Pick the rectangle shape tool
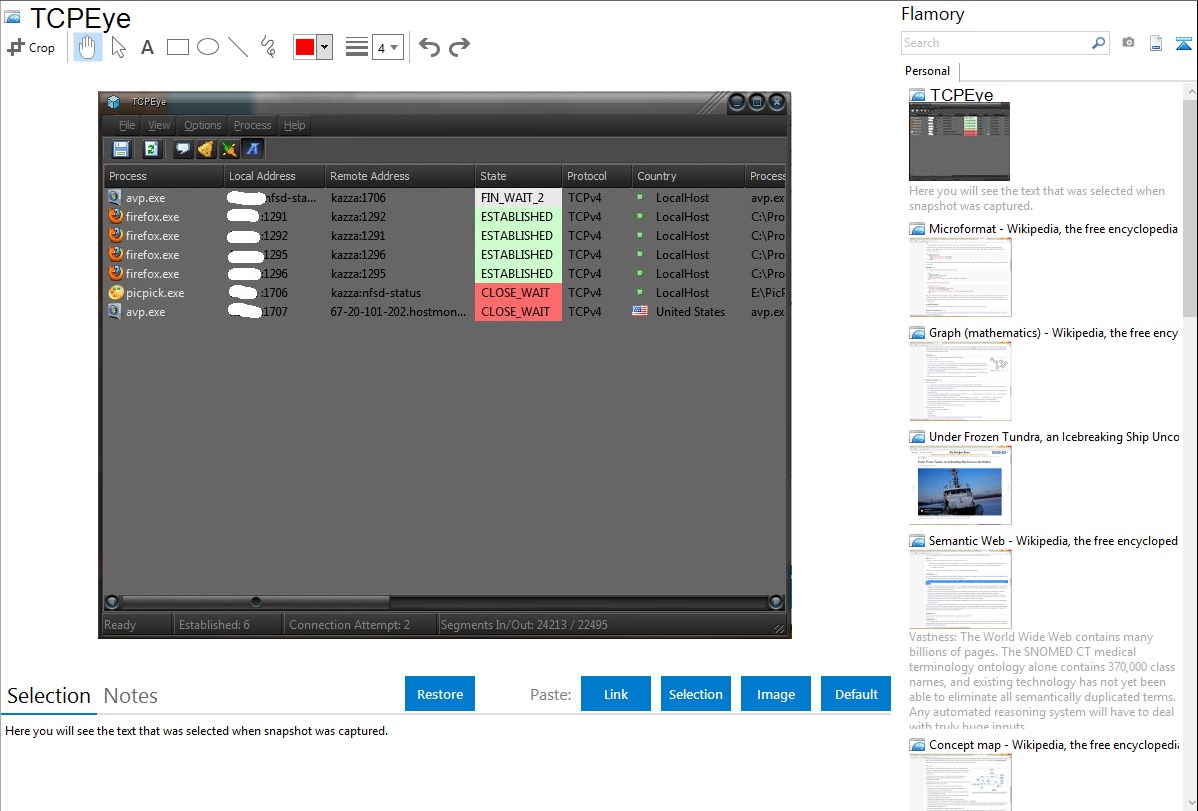 pyautogui.click(x=178, y=47)
